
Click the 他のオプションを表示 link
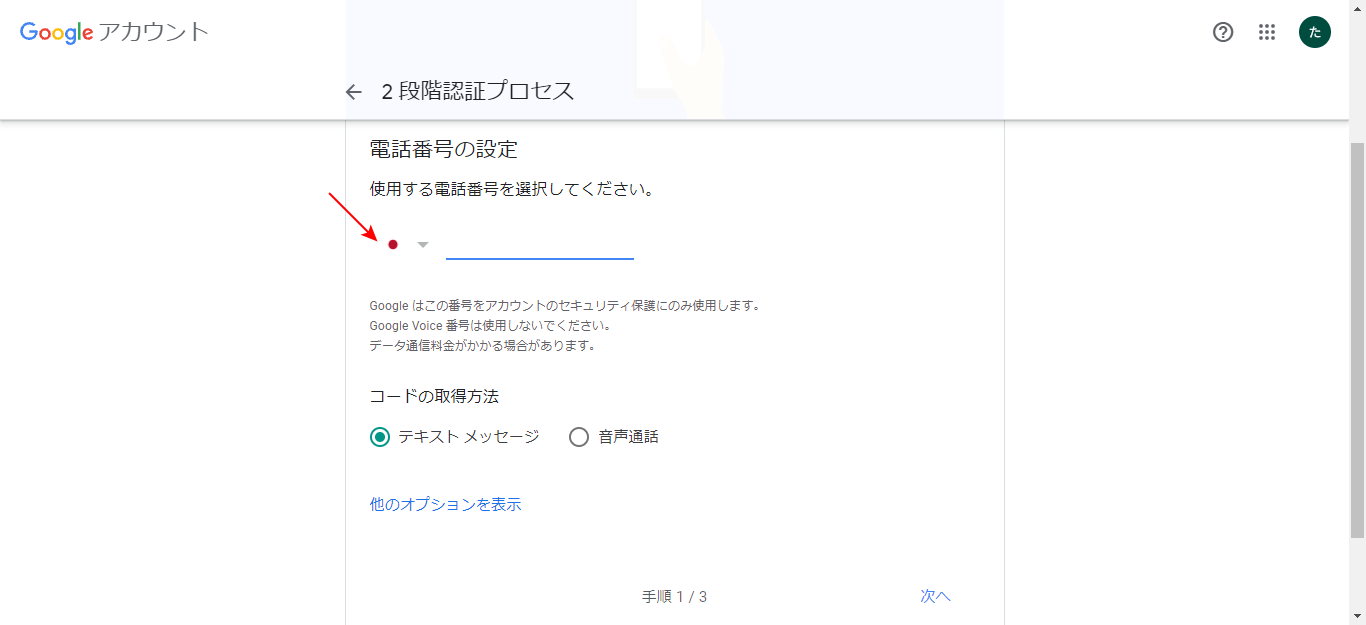(x=446, y=505)
